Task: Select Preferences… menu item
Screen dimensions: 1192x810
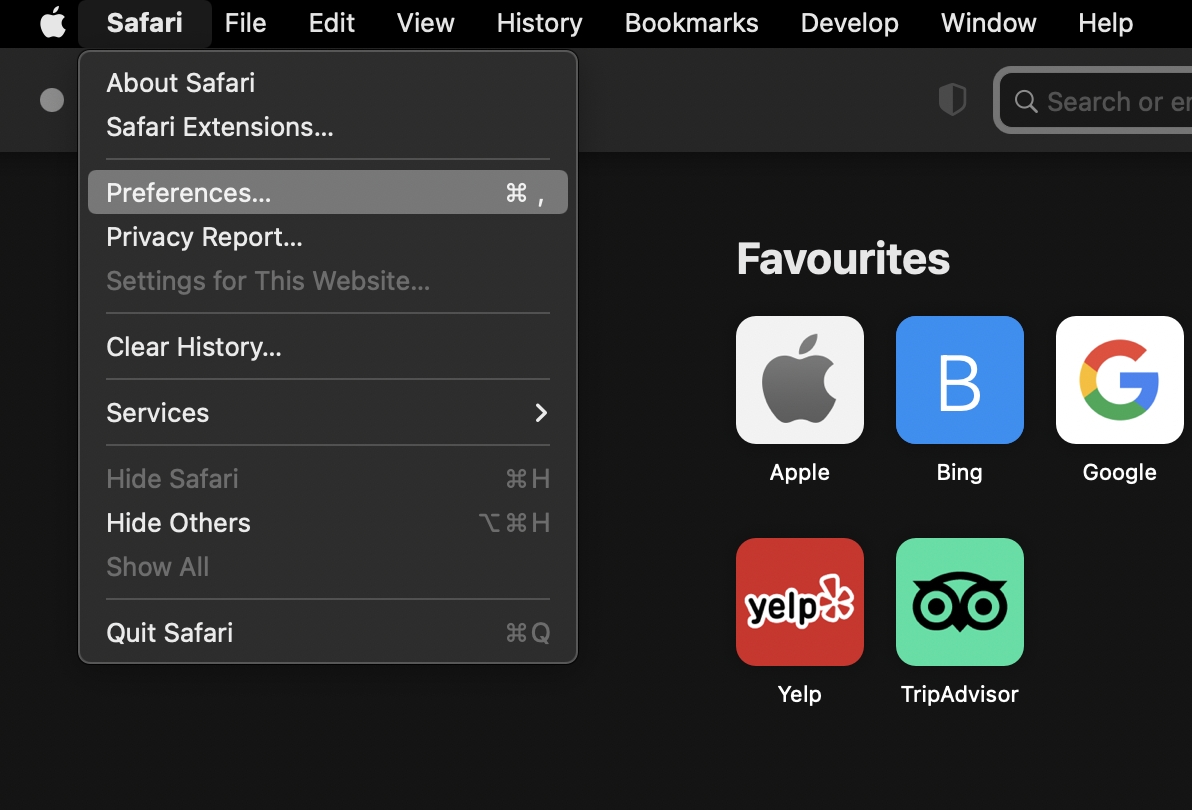Action: 328,192
